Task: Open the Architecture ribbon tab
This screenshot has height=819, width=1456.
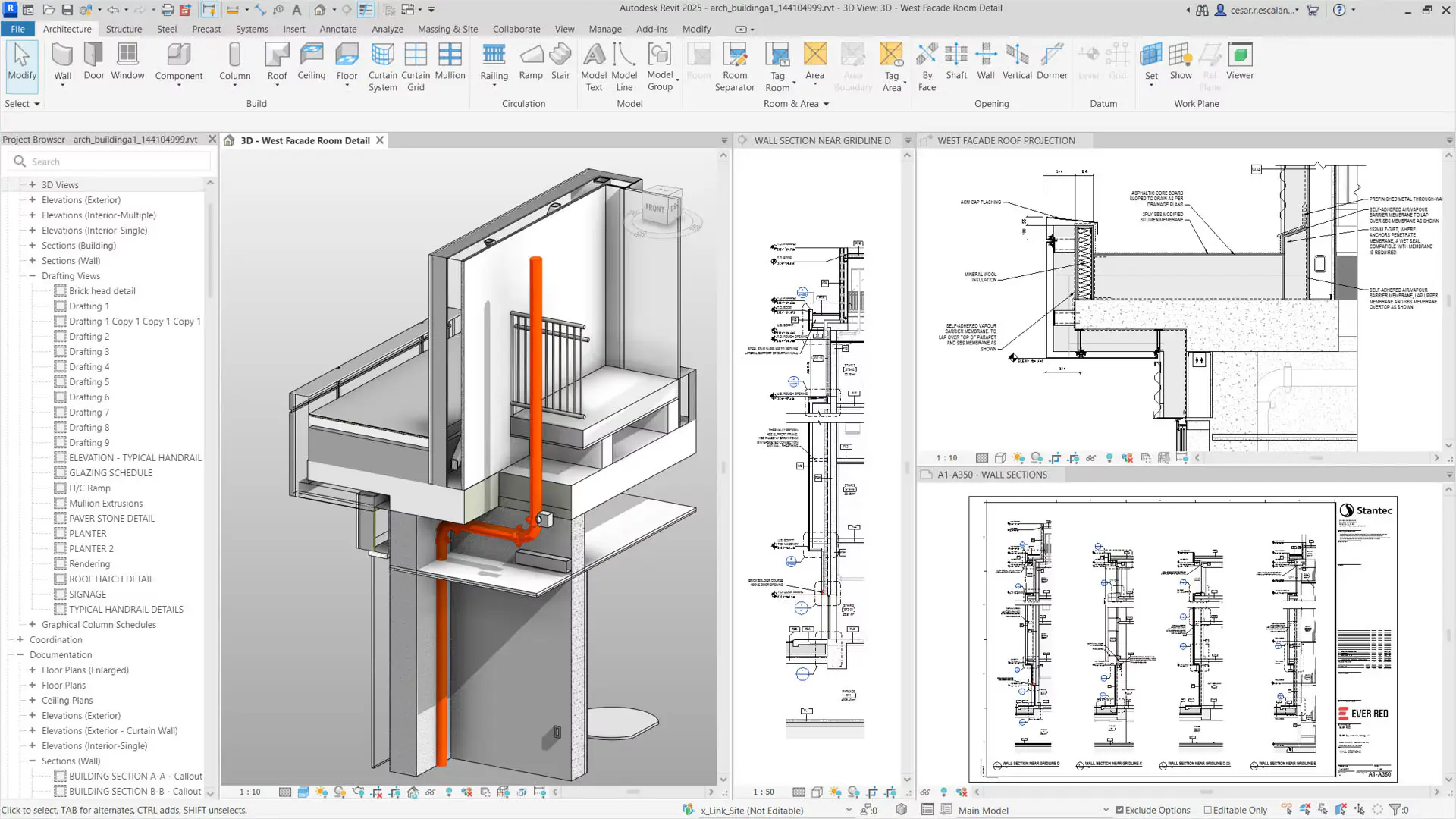Action: (x=67, y=28)
